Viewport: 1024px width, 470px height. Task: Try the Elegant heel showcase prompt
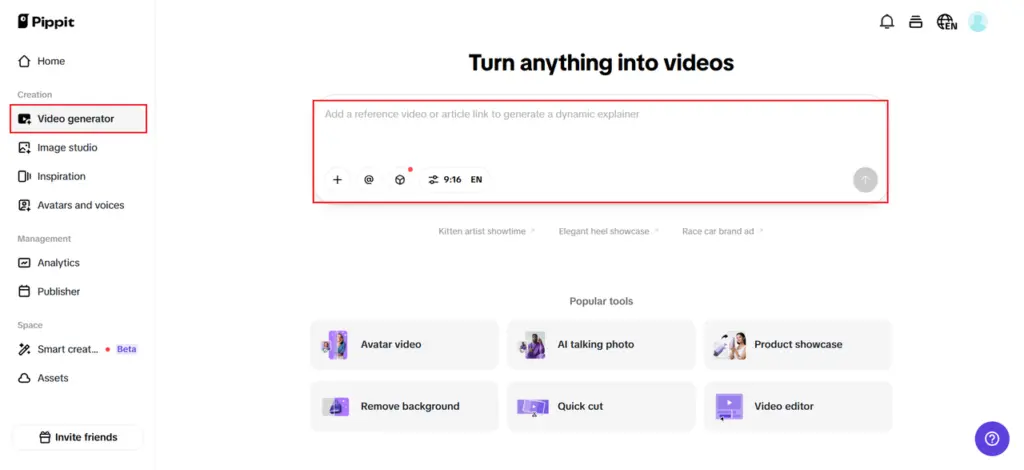tap(609, 231)
